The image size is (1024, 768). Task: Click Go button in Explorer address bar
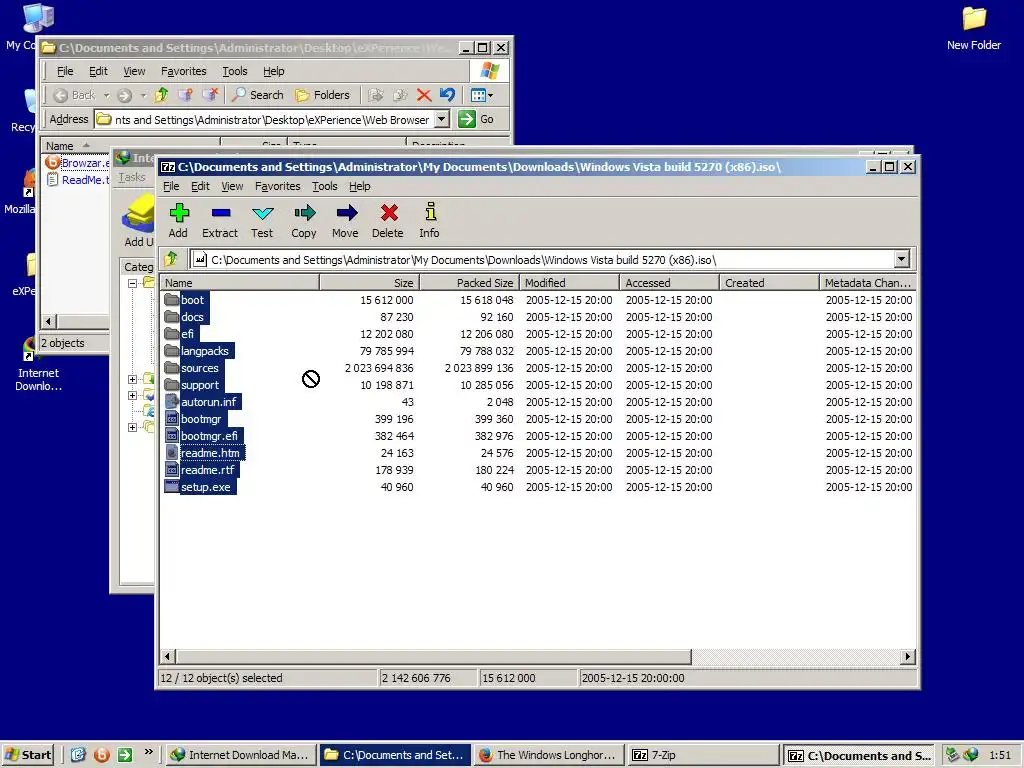pyautogui.click(x=476, y=119)
